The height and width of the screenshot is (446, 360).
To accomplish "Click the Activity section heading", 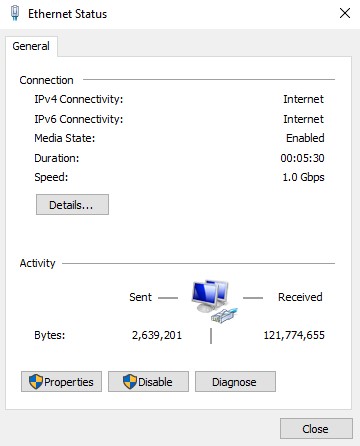I will pyautogui.click(x=37, y=263).
